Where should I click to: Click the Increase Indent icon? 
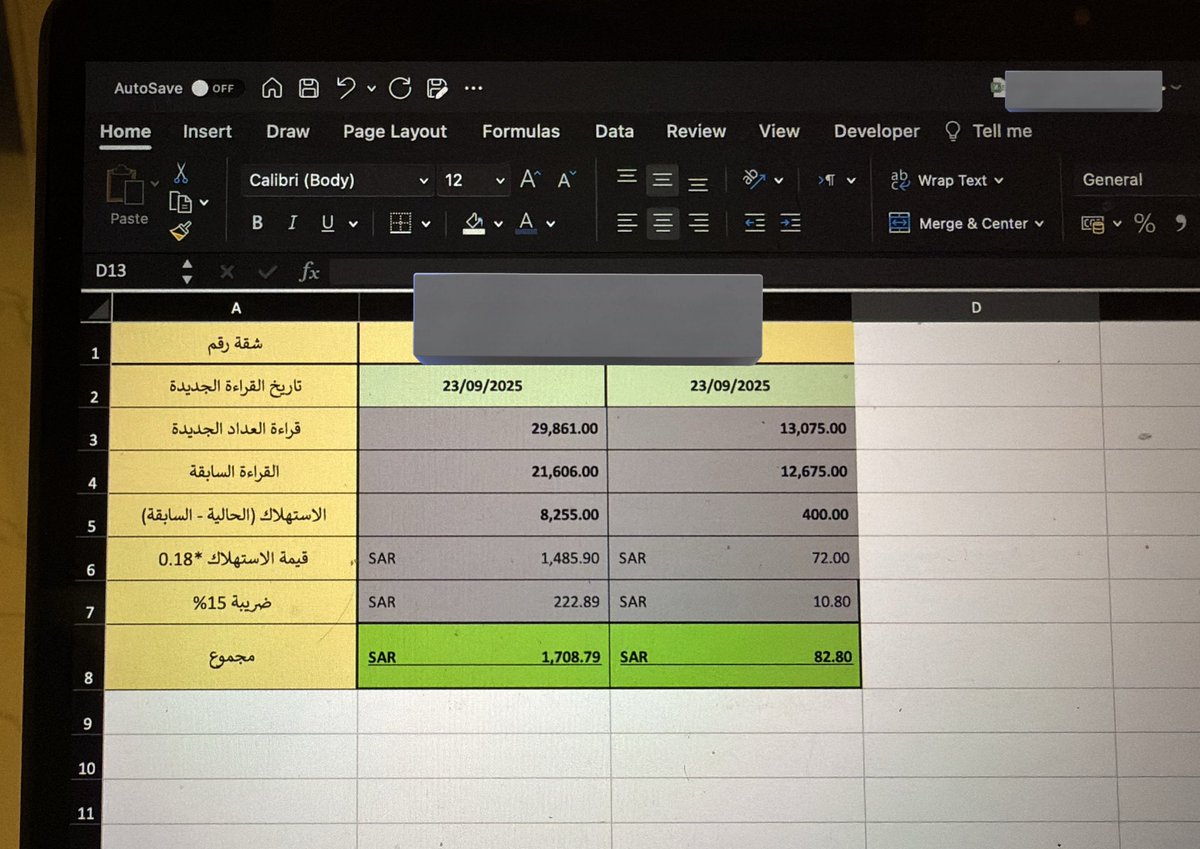click(x=790, y=223)
